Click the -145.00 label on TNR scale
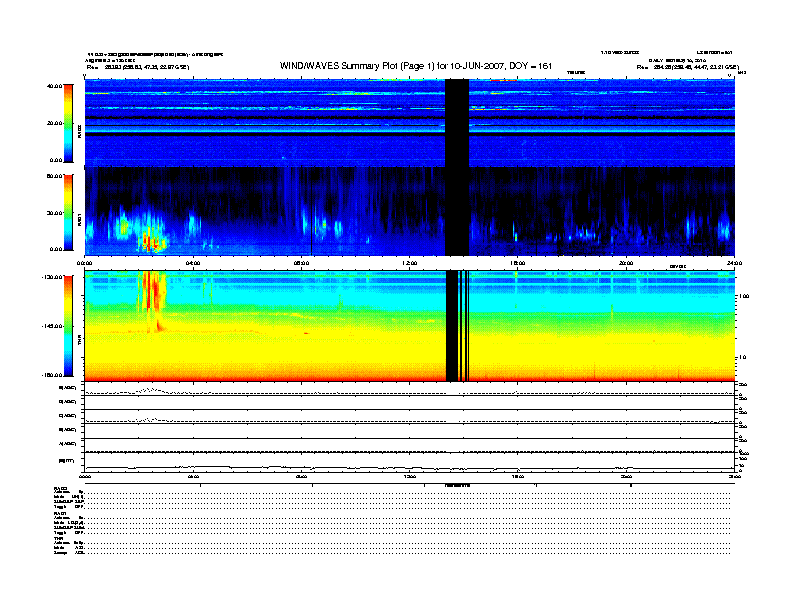The image size is (792, 612). [53, 326]
